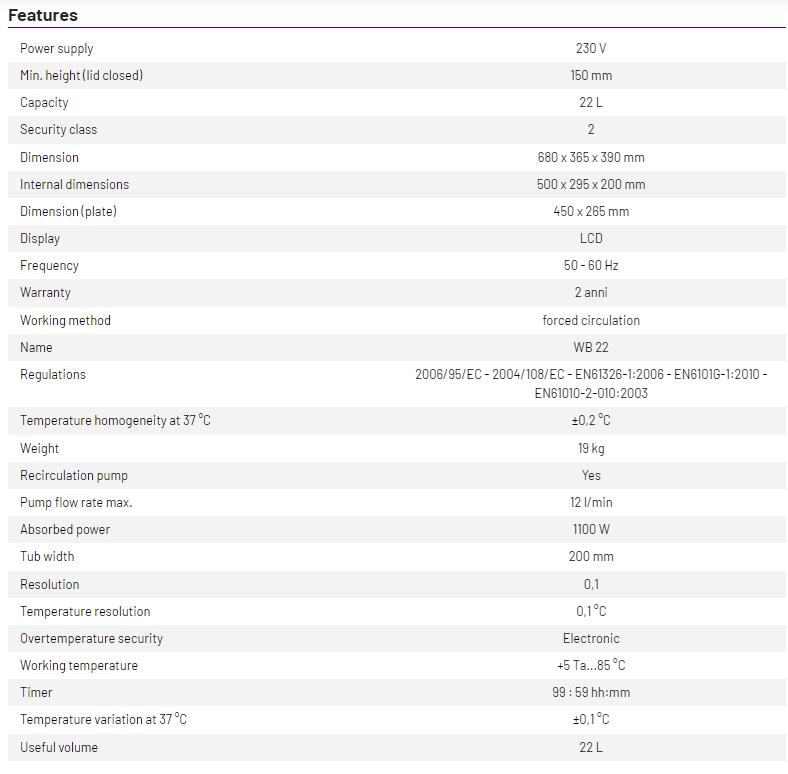This screenshot has width=788, height=774.
Task: Select the WB 22 name value
Action: [x=591, y=348]
